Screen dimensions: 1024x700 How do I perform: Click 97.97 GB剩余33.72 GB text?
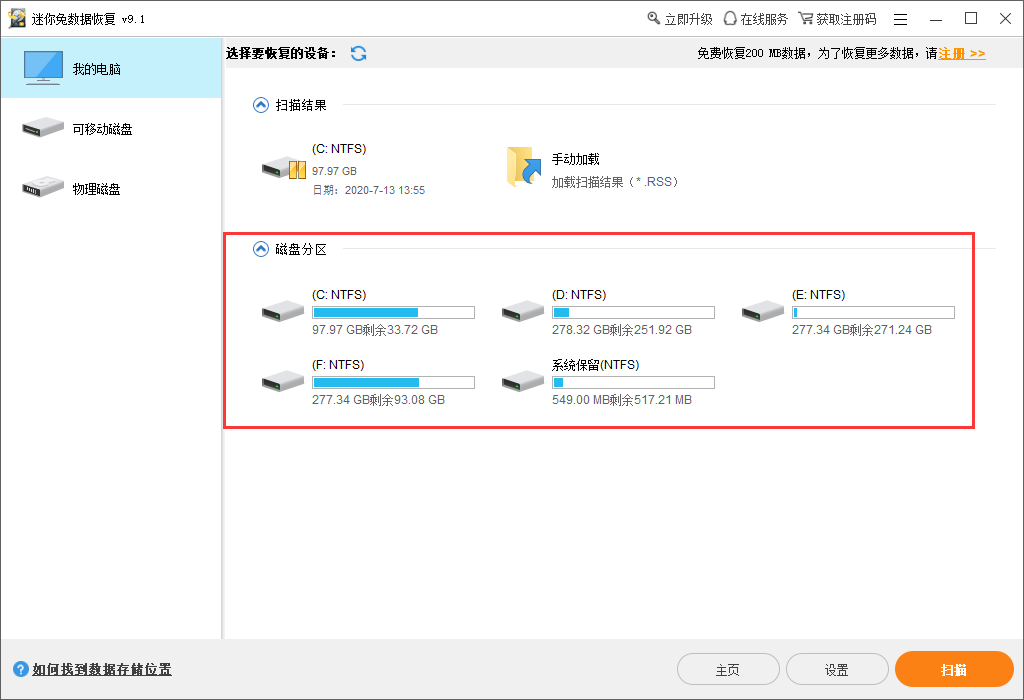[x=375, y=330]
